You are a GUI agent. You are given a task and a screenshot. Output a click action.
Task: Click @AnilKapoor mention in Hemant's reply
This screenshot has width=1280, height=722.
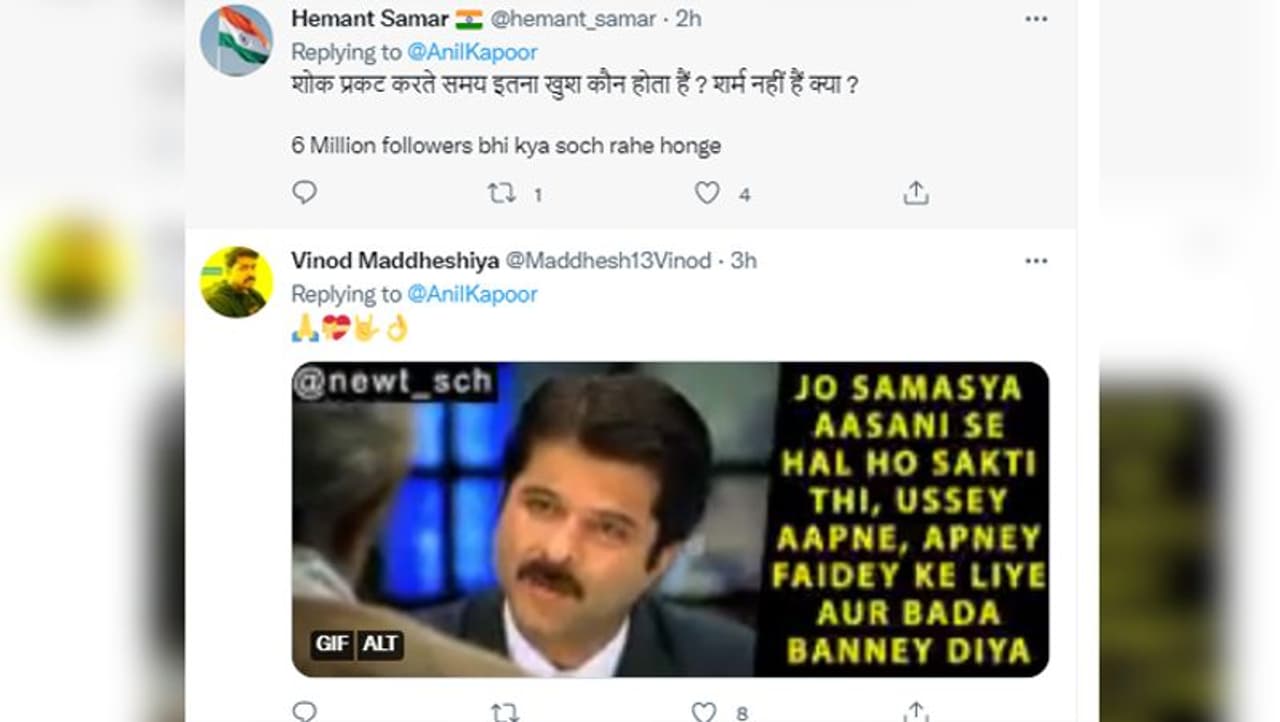point(472,52)
